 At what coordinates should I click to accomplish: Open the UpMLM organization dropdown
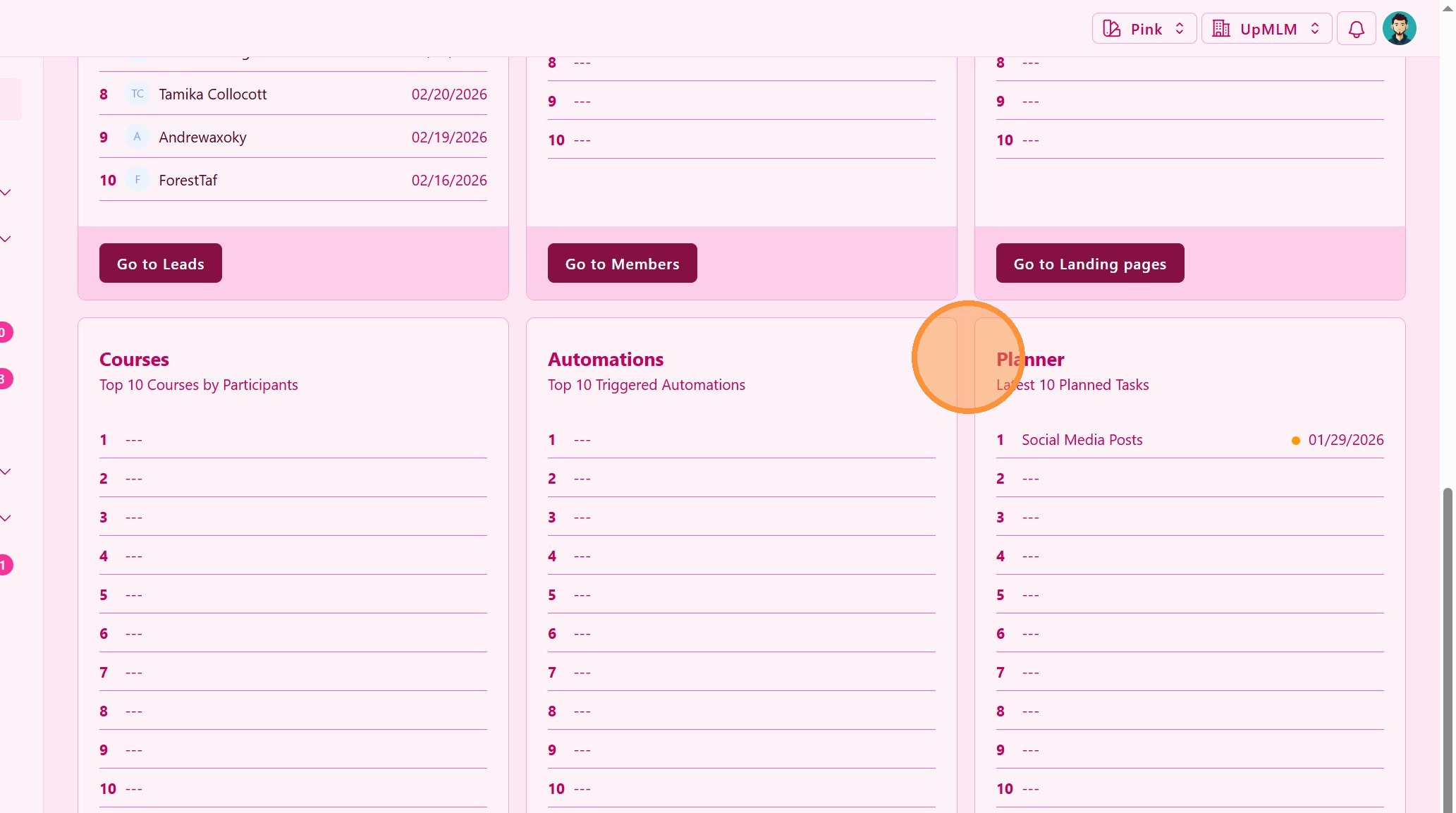click(1266, 29)
